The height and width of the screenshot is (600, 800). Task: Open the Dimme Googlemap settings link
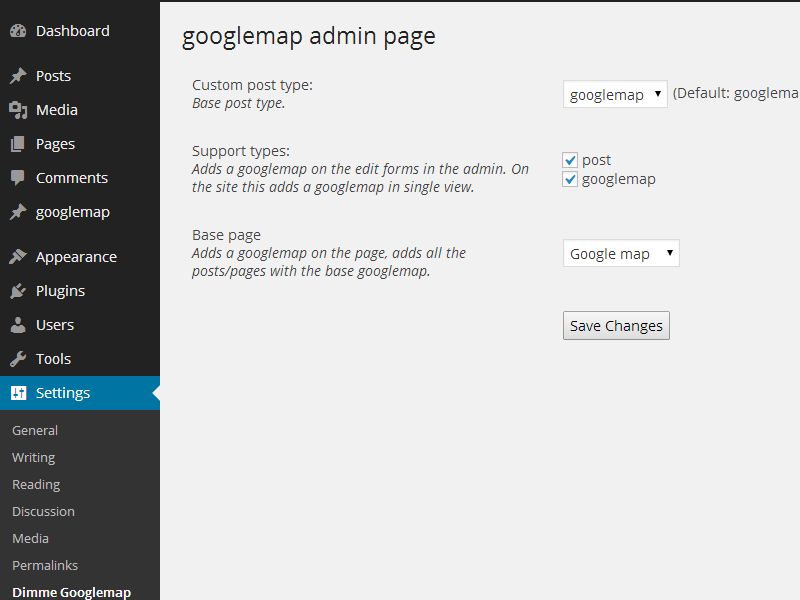(x=71, y=592)
